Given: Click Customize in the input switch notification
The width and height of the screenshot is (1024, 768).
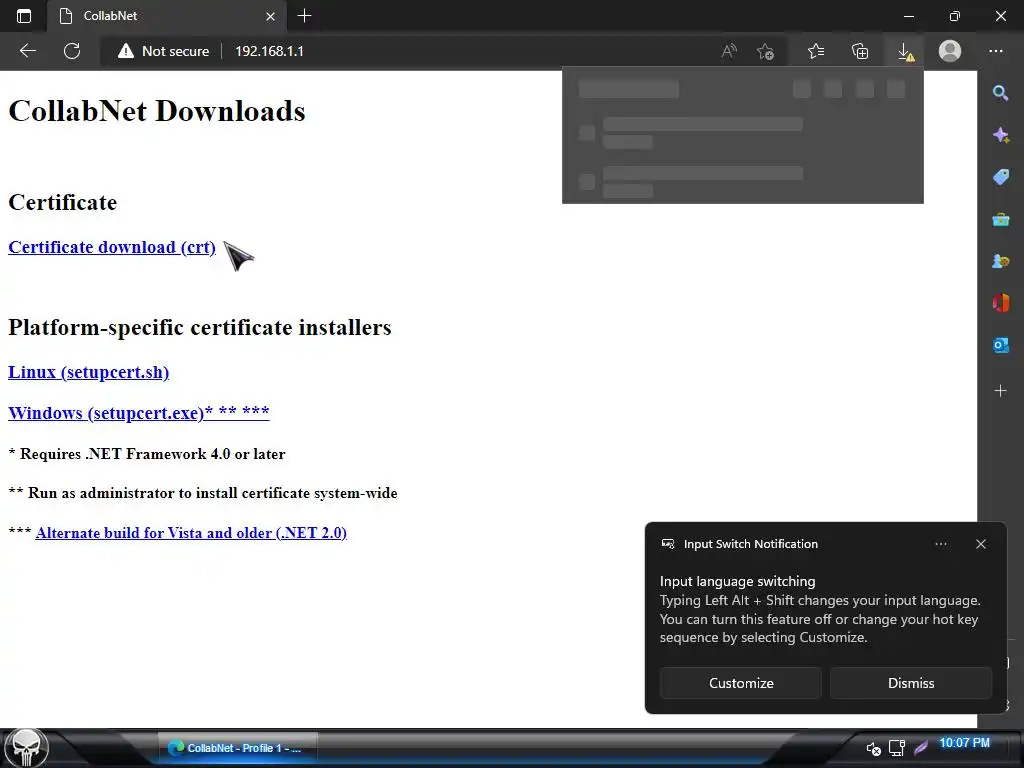Looking at the screenshot, I should (x=741, y=683).
